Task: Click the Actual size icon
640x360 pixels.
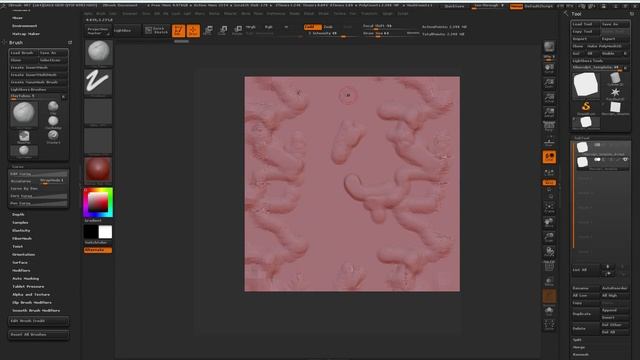Action: pyautogui.click(x=549, y=98)
